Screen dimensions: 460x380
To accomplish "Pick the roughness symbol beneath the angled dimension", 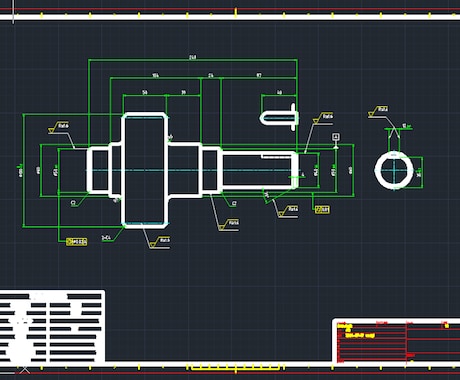I will click(x=288, y=212).
